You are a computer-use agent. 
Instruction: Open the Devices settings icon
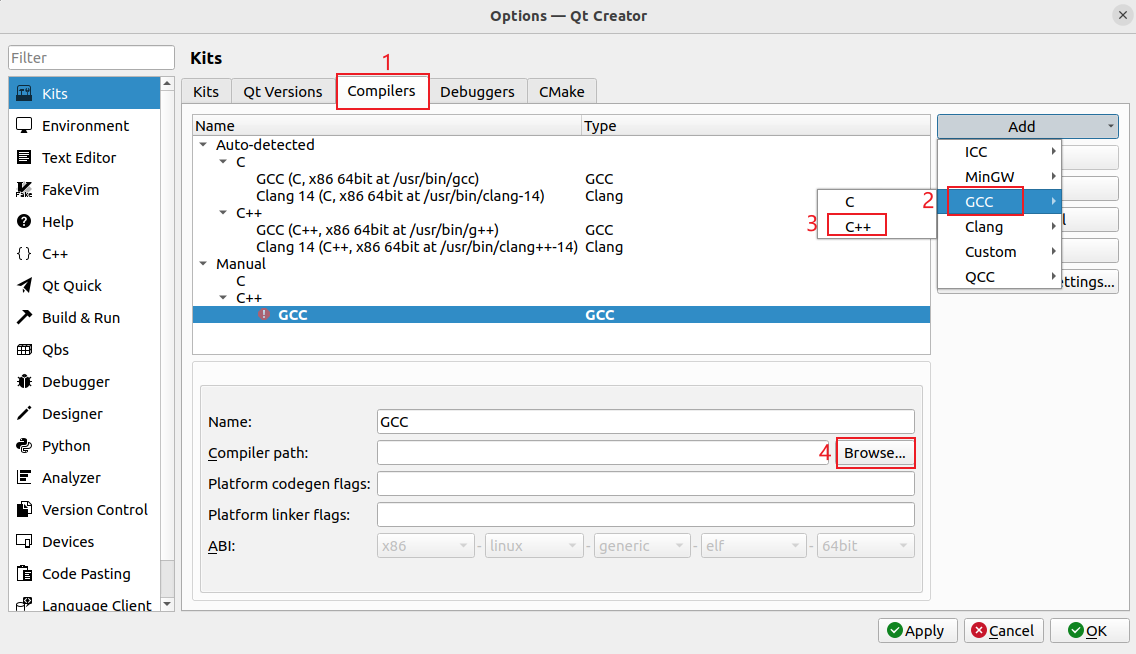pos(24,542)
